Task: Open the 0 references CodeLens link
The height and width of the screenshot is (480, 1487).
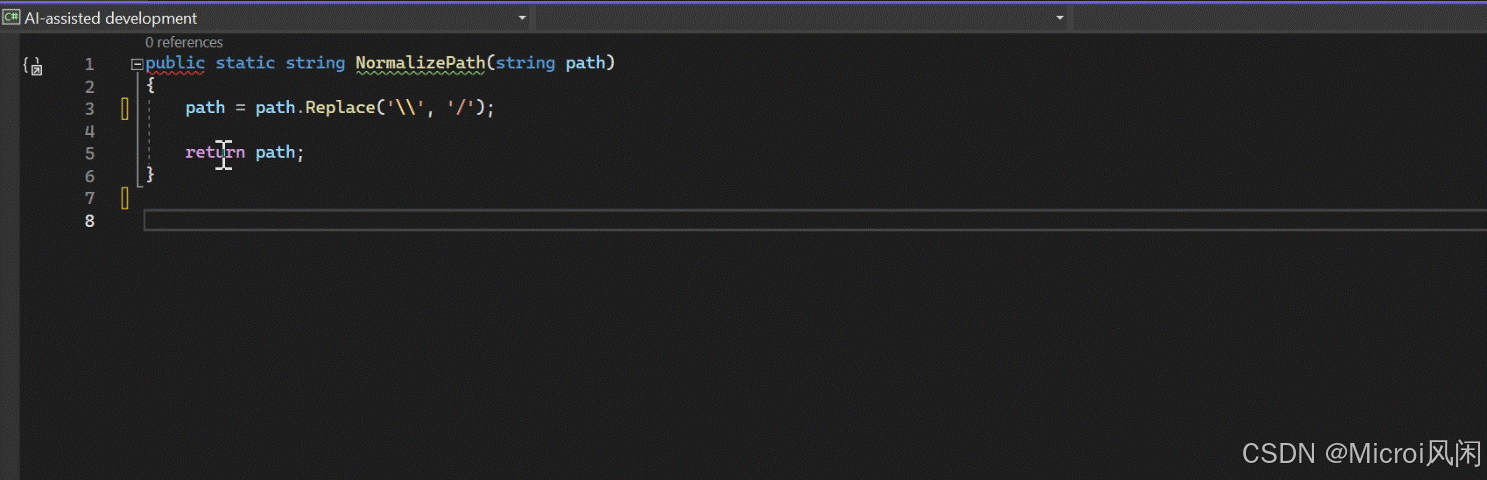Action: pyautogui.click(x=184, y=42)
